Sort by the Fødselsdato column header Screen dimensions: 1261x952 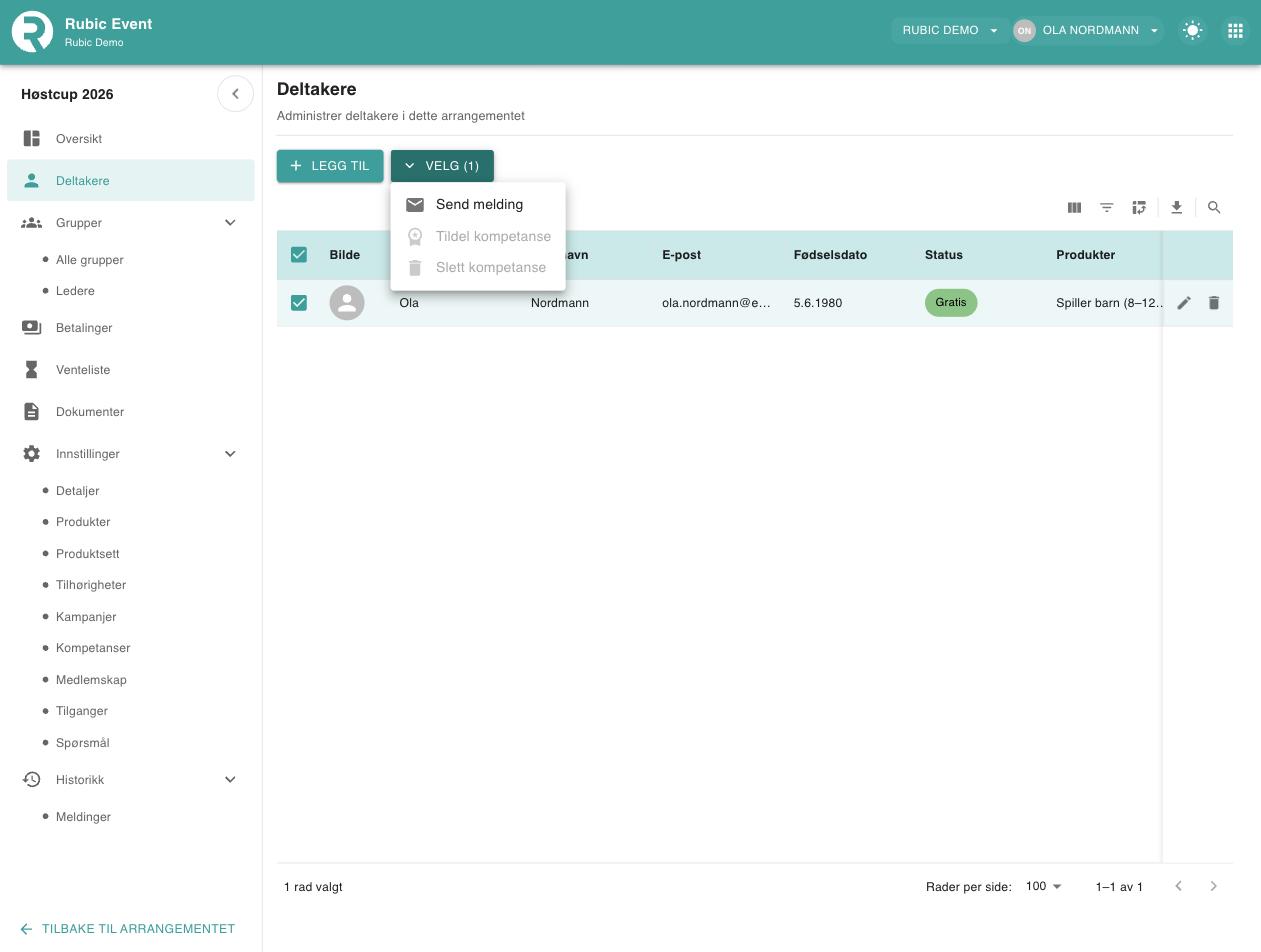point(830,255)
